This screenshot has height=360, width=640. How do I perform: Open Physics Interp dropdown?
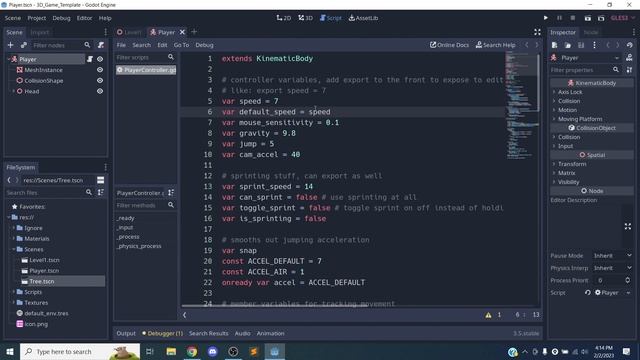coord(612,268)
